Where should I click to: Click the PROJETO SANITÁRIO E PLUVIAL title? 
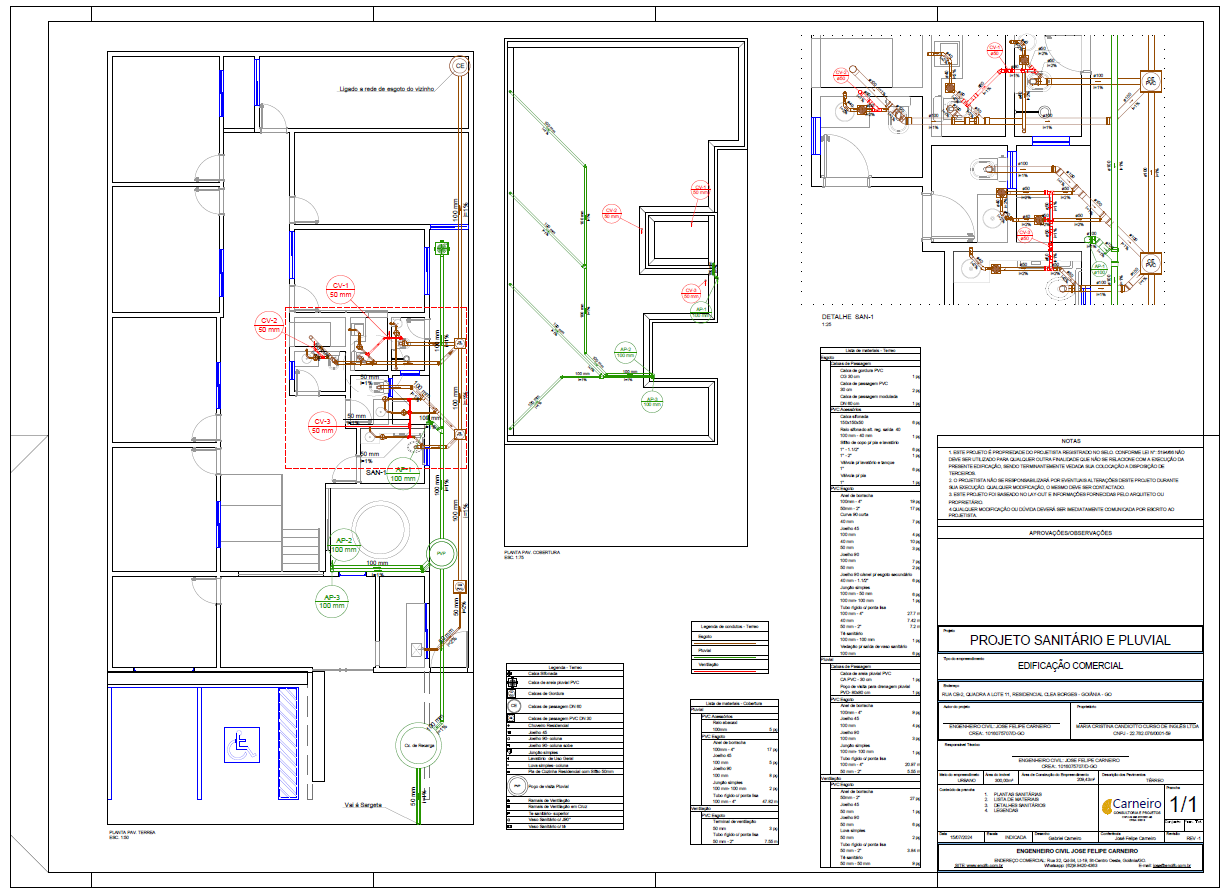(1070, 640)
